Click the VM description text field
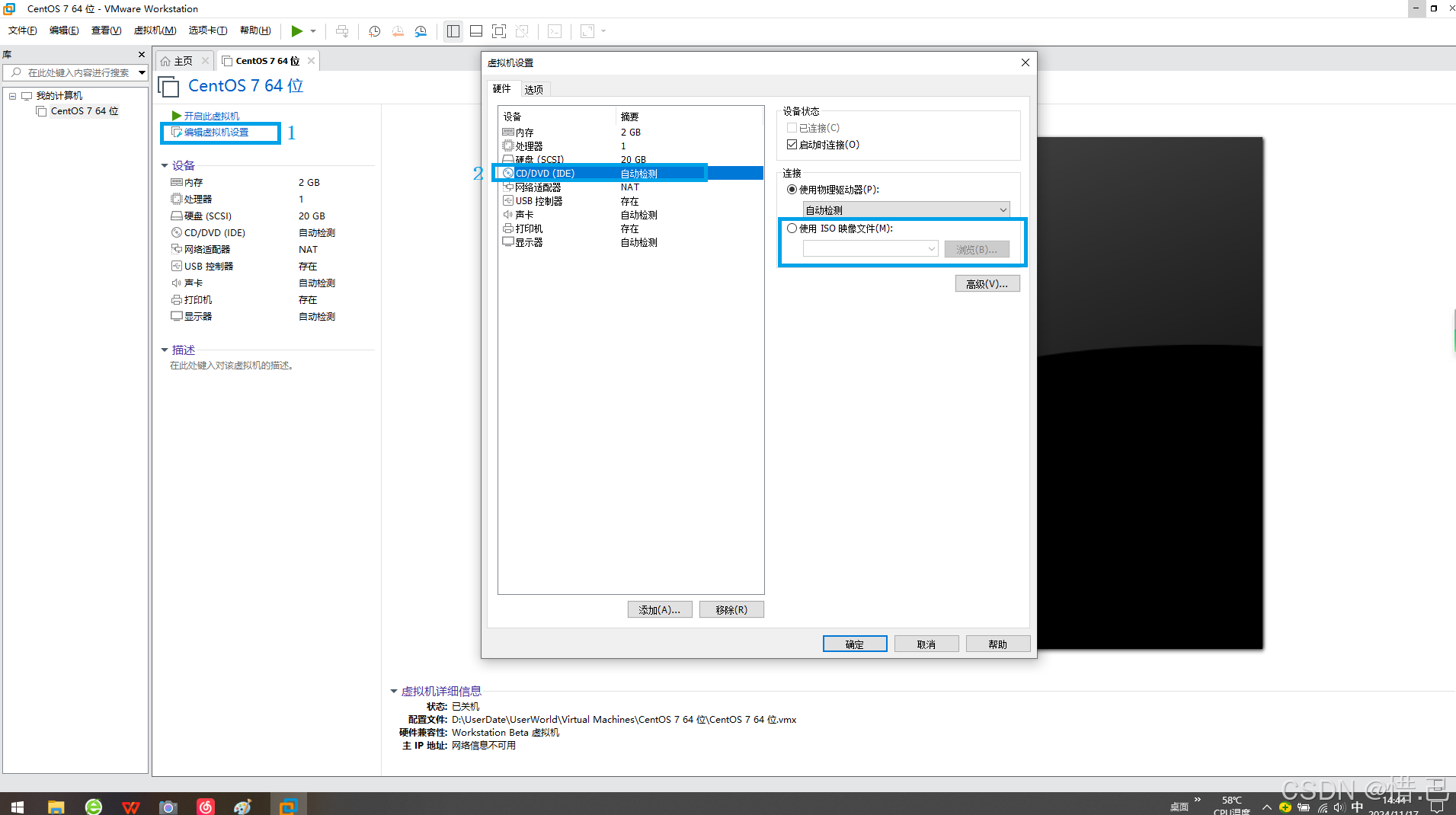1456x815 pixels. click(x=232, y=366)
